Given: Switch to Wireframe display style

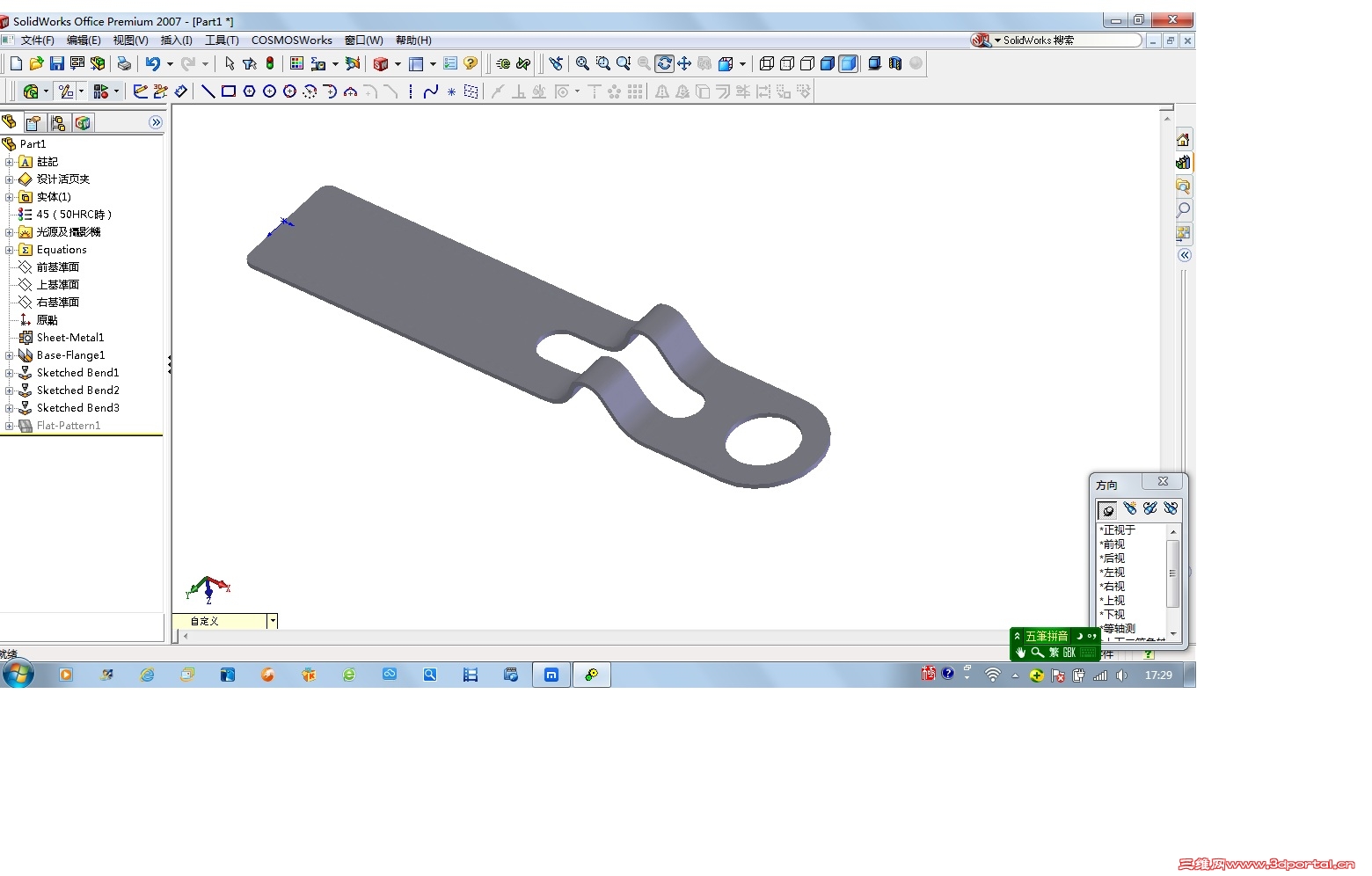Looking at the screenshot, I should pyautogui.click(x=767, y=63).
